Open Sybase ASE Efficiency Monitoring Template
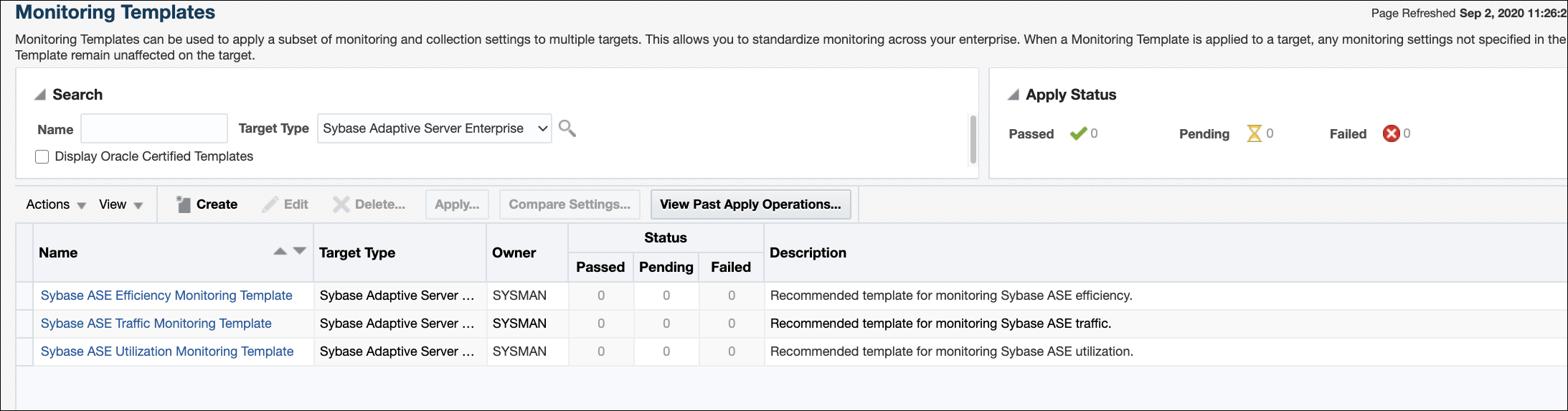Screen dimensions: 1568x411 coord(166,296)
